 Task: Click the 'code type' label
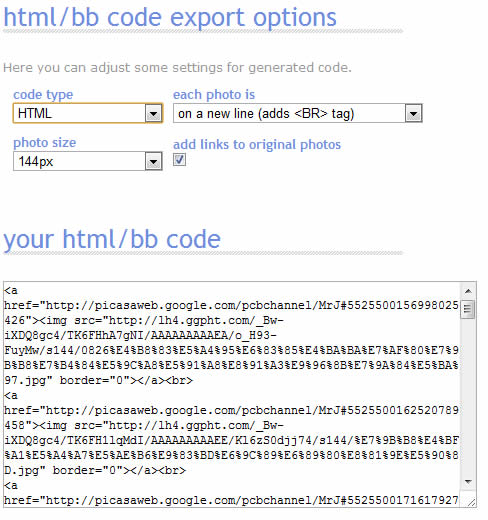coord(43,95)
